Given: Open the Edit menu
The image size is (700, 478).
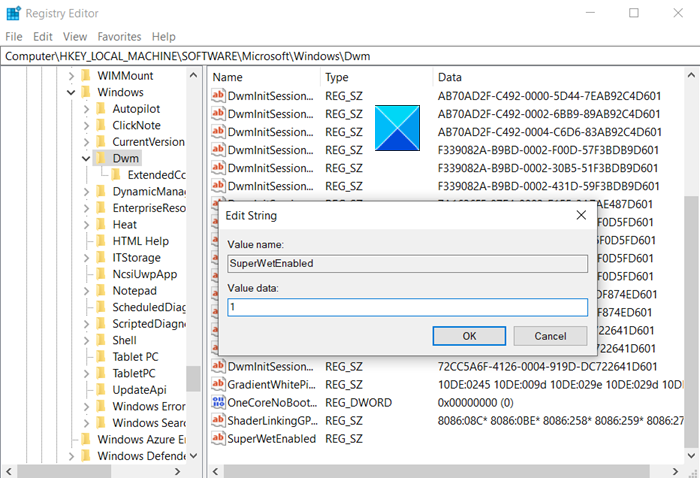Looking at the screenshot, I should (43, 37).
